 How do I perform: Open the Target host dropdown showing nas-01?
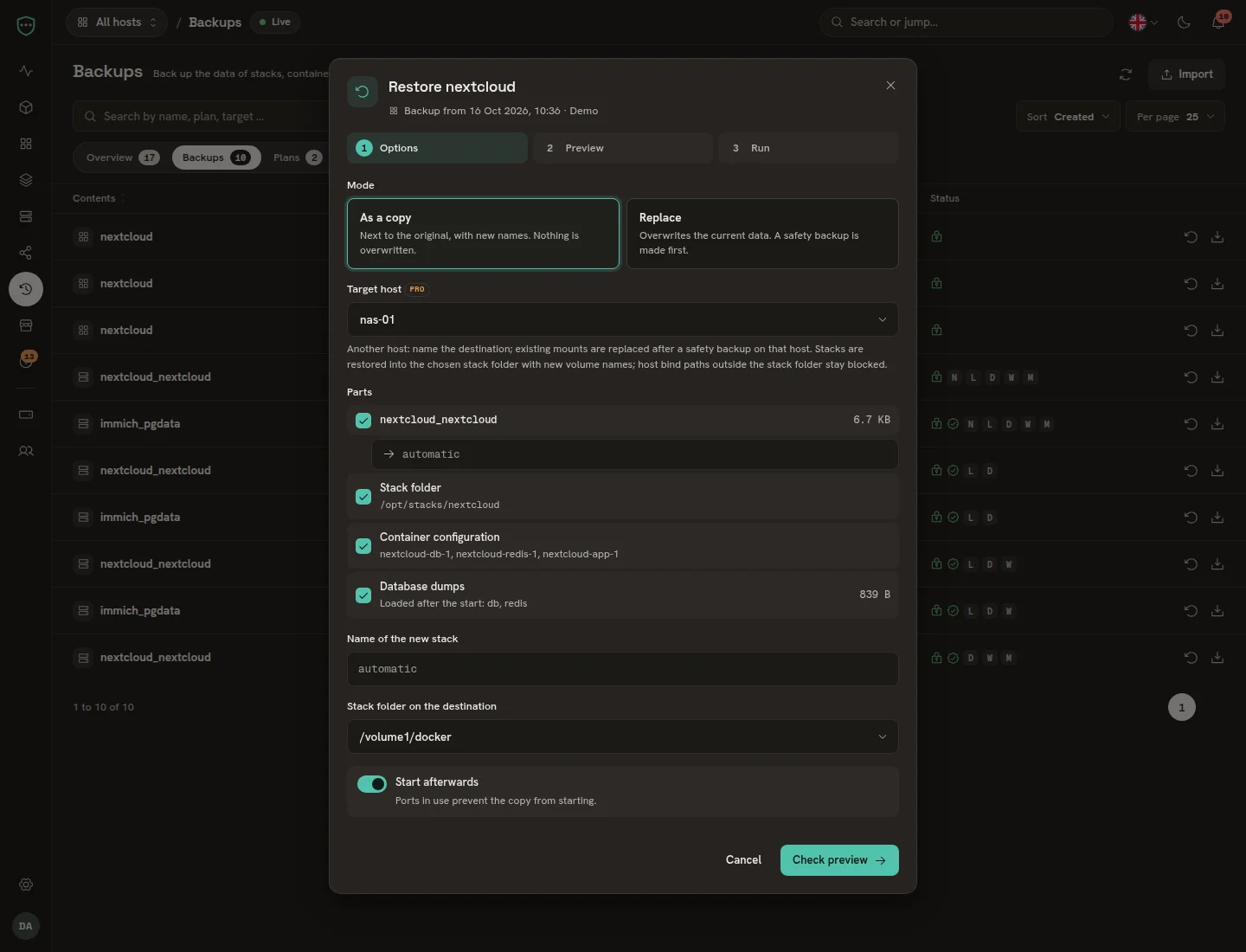pos(623,319)
